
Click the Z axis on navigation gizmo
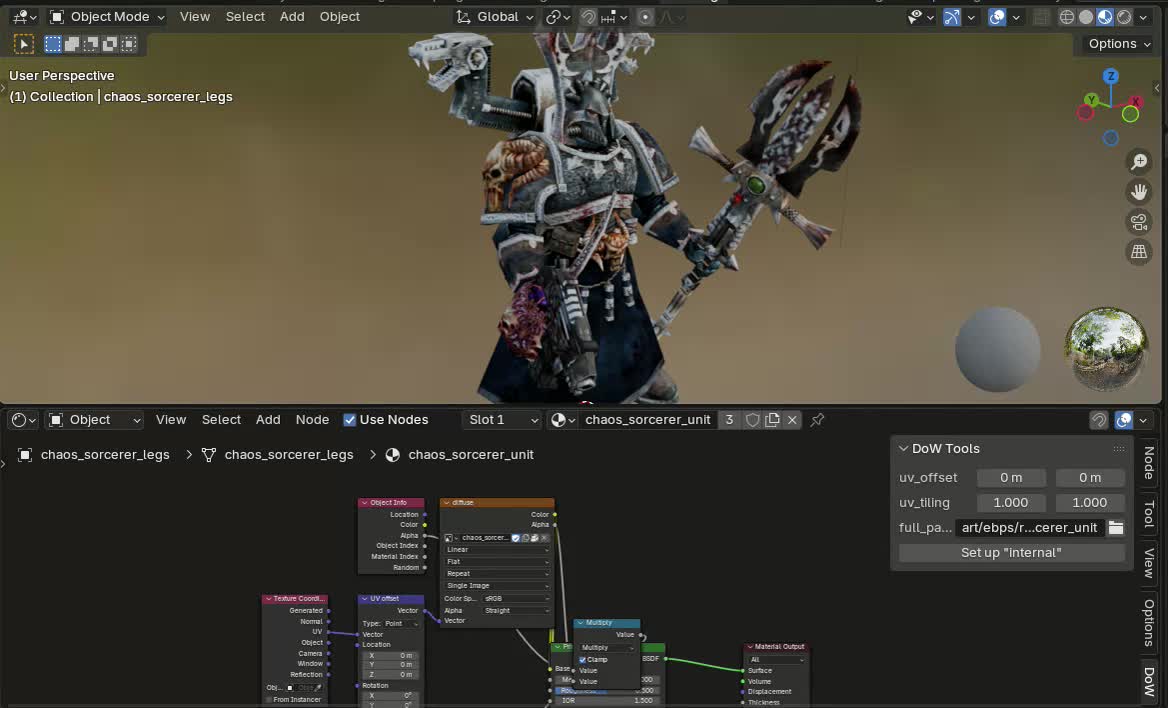coord(1111,76)
